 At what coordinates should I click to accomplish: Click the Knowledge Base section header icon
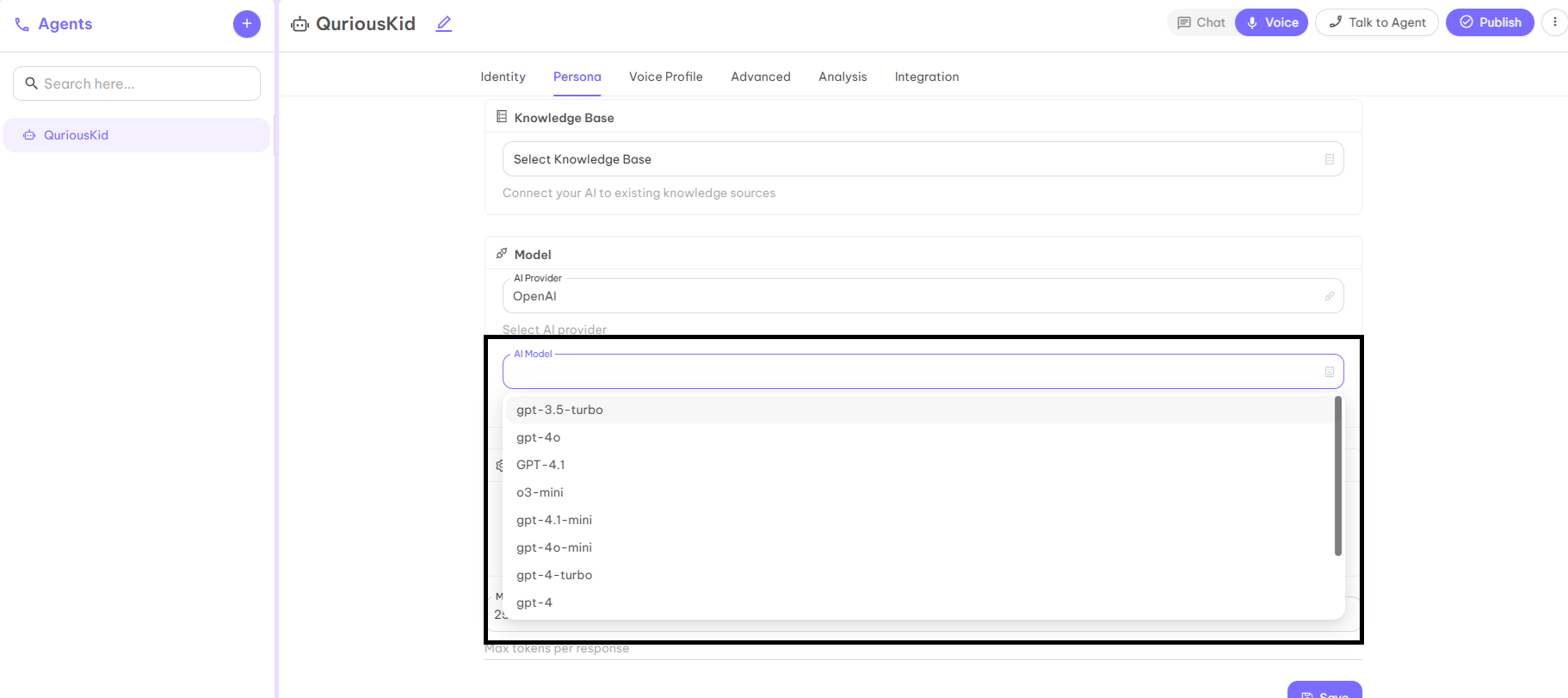tap(502, 116)
